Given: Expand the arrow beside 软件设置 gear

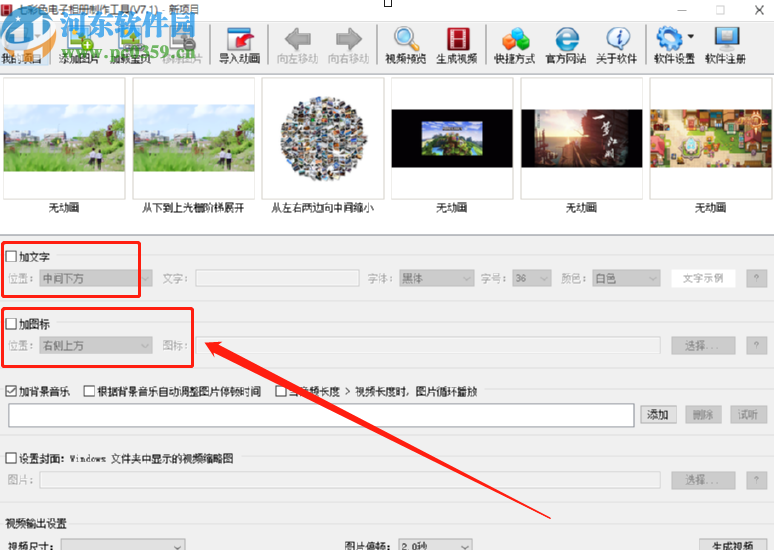Looking at the screenshot, I should [691, 36].
